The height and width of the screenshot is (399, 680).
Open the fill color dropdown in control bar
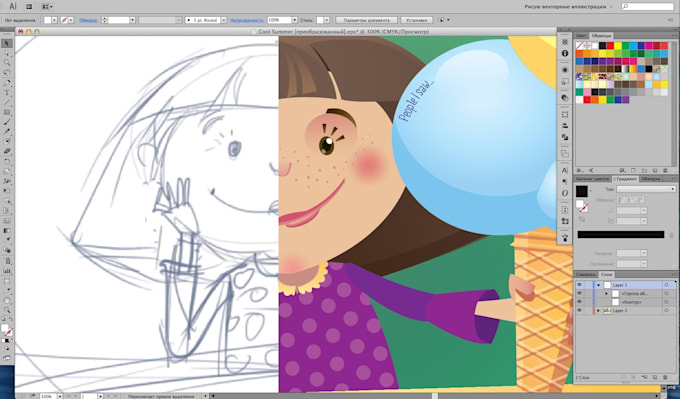tap(54, 20)
